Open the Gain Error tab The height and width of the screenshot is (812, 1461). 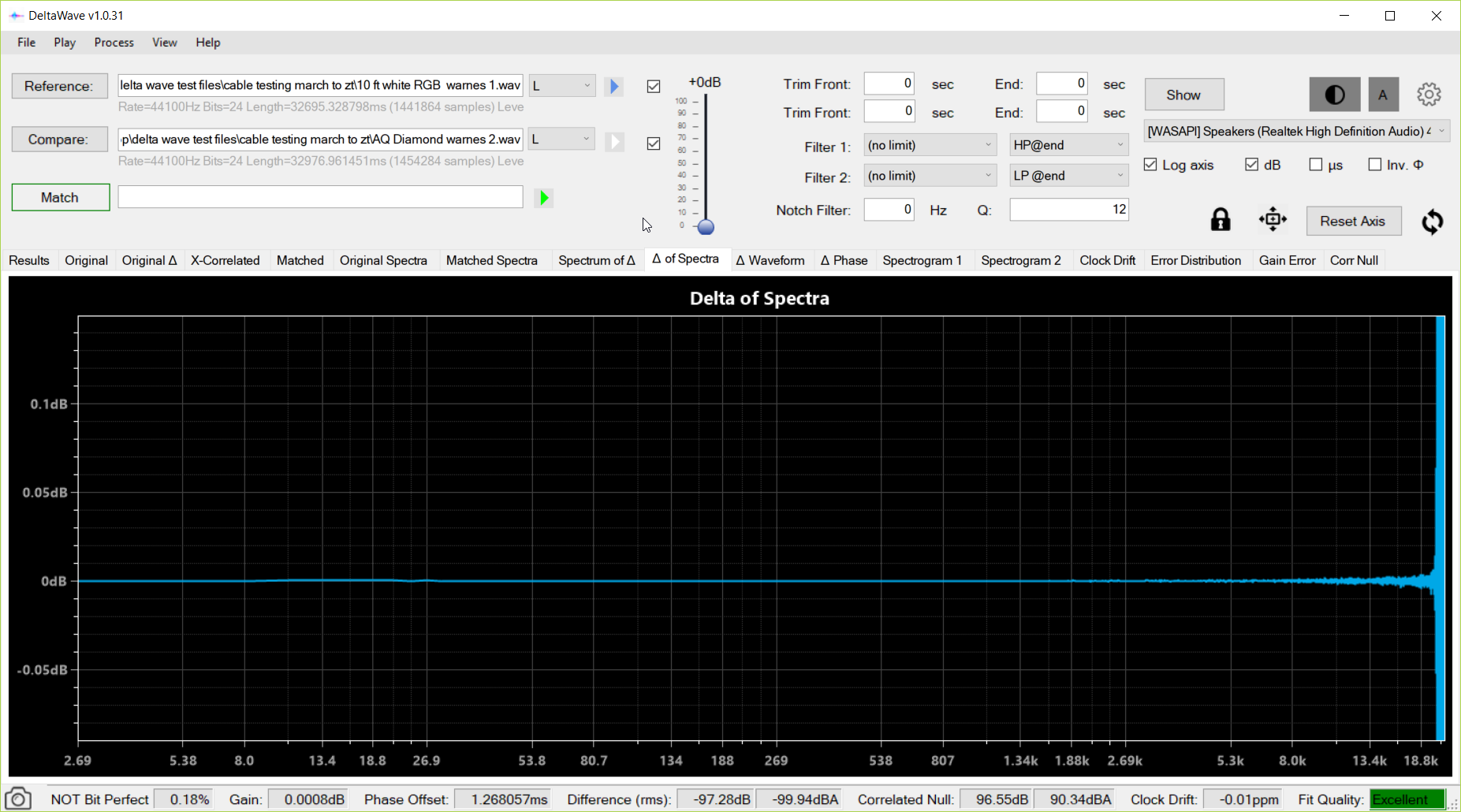click(x=1288, y=260)
